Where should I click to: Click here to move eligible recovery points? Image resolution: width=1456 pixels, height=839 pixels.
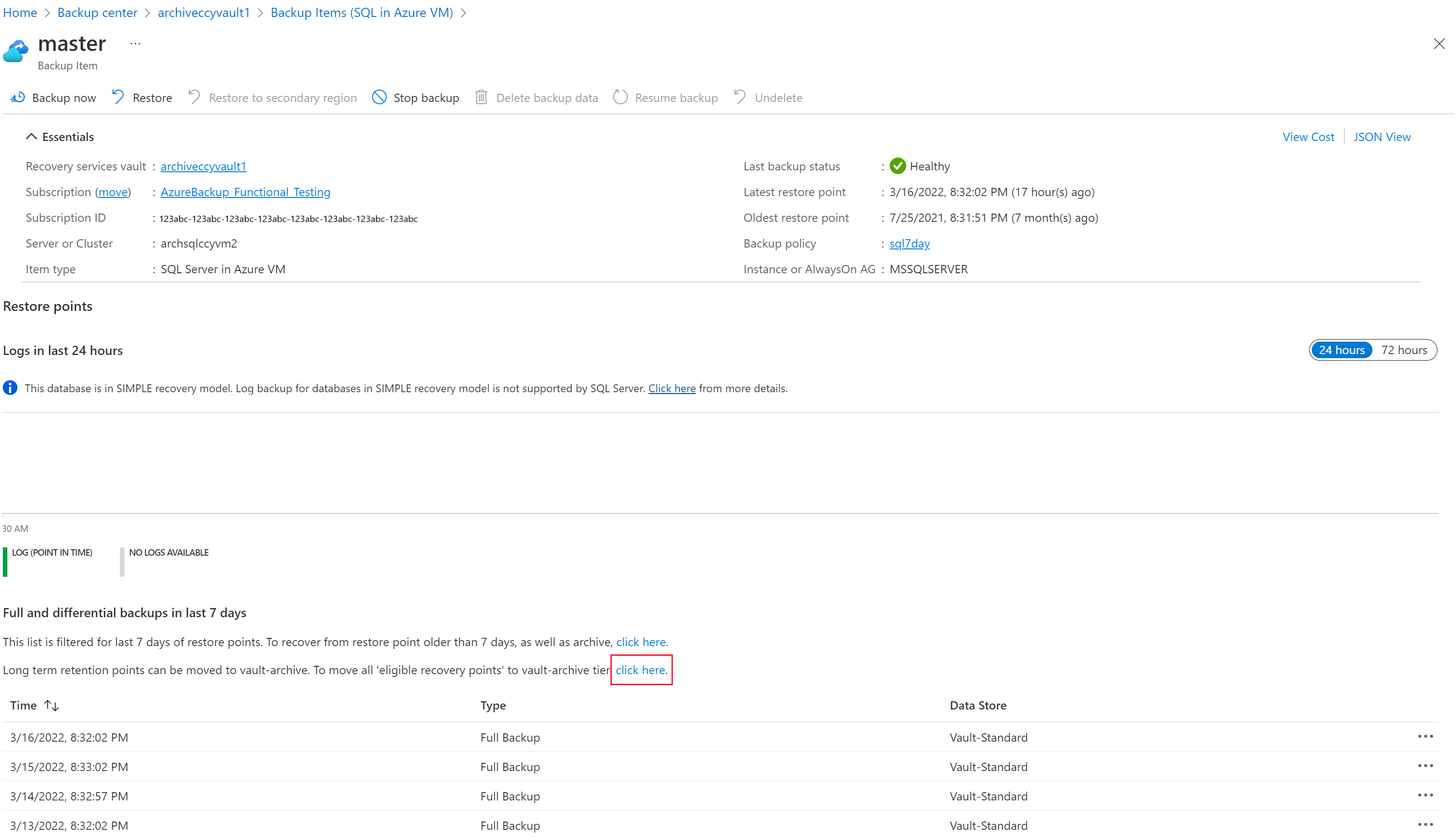point(640,669)
